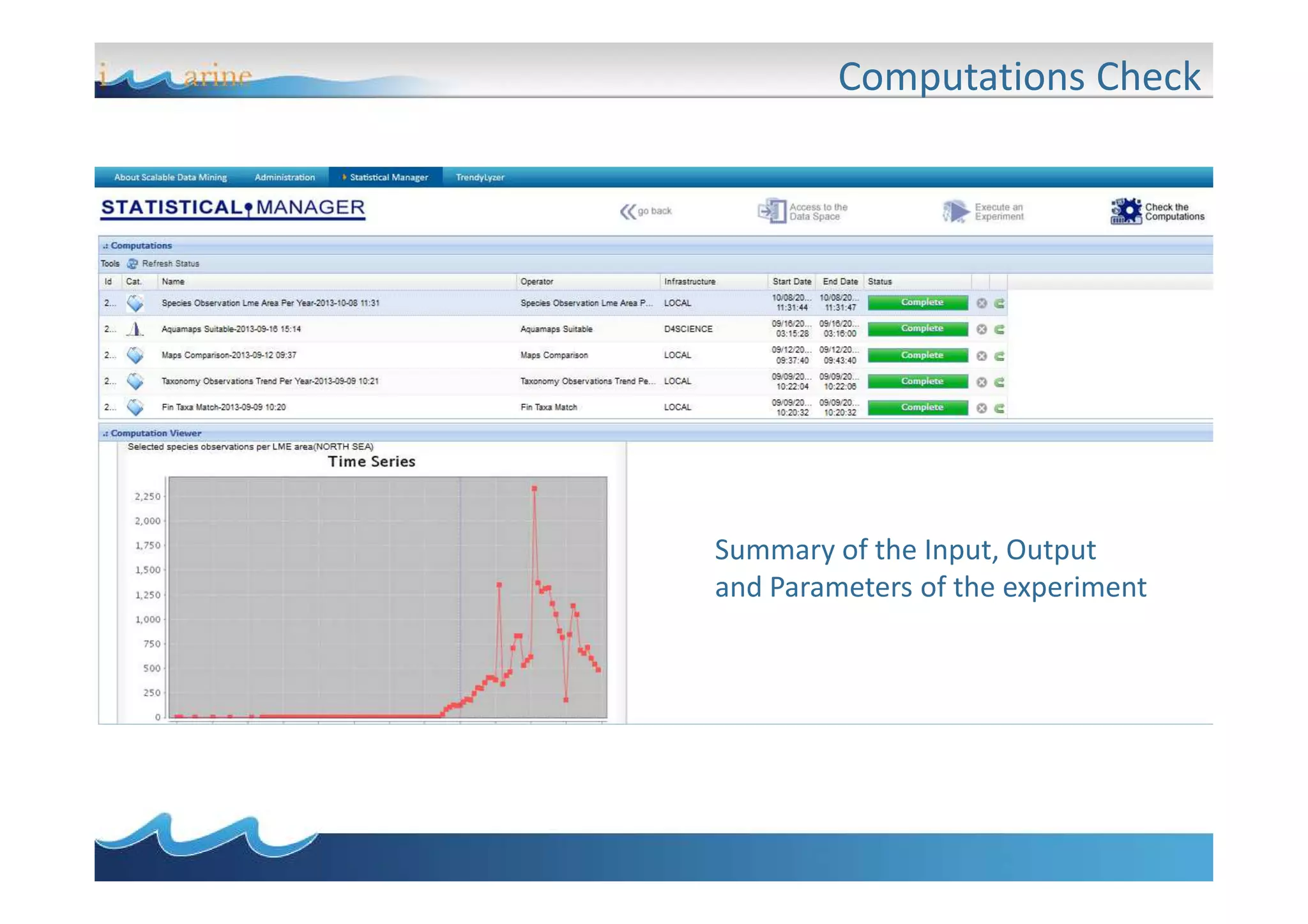This screenshot has width=1308, height=924.
Task: Click the Execute Experiment play icon
Action: (955, 211)
